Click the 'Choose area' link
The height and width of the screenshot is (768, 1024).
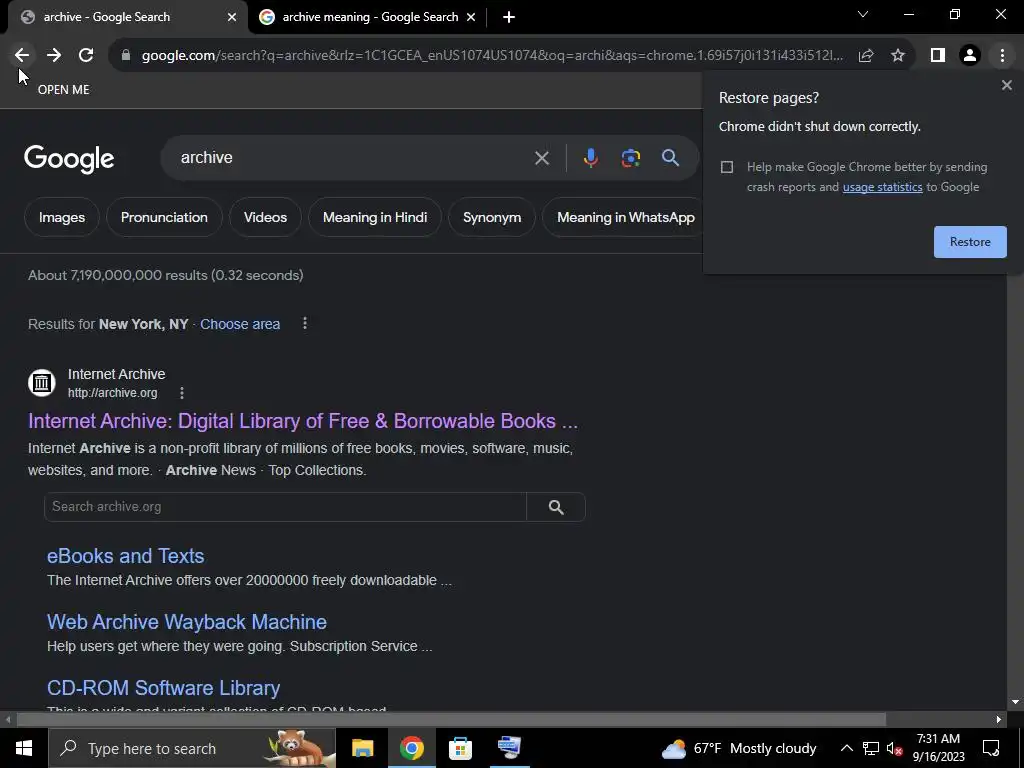(240, 325)
